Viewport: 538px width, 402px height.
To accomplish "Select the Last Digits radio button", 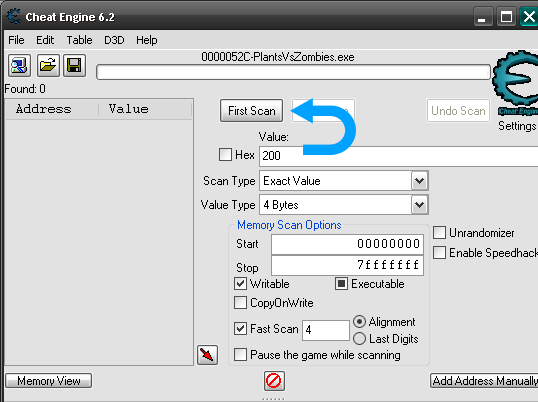I will (359, 339).
